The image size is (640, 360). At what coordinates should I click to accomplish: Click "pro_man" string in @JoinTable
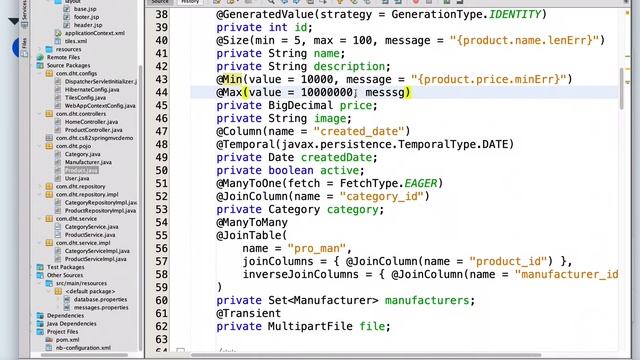pyautogui.click(x=317, y=249)
